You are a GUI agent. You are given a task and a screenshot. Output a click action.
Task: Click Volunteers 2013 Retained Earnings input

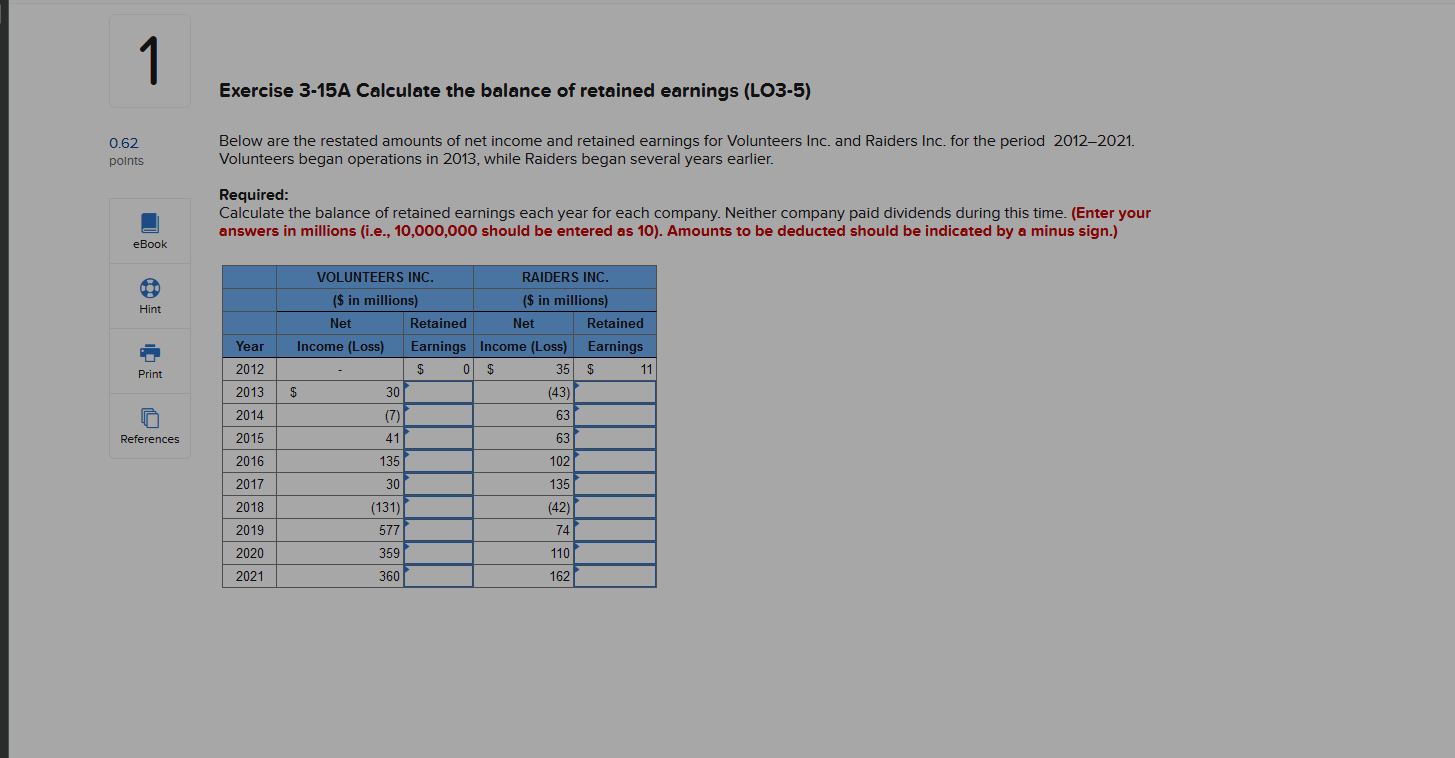click(438, 392)
